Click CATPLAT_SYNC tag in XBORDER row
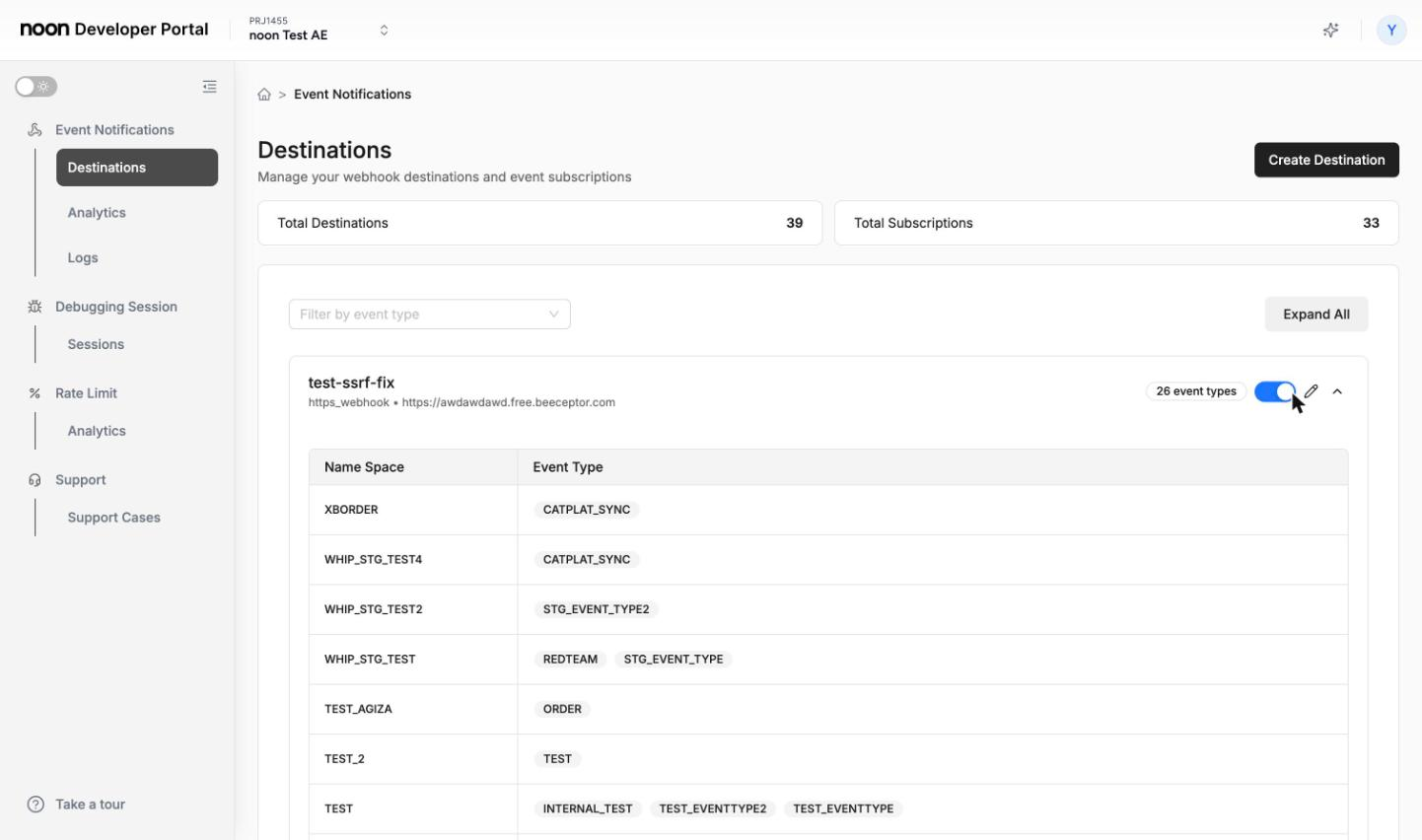Viewport: 1422px width, 840px height. (x=587, y=510)
